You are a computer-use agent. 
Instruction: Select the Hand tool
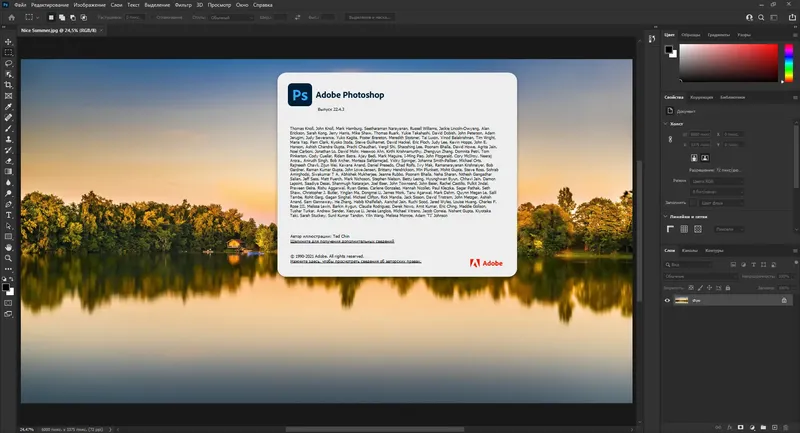tap(8, 247)
